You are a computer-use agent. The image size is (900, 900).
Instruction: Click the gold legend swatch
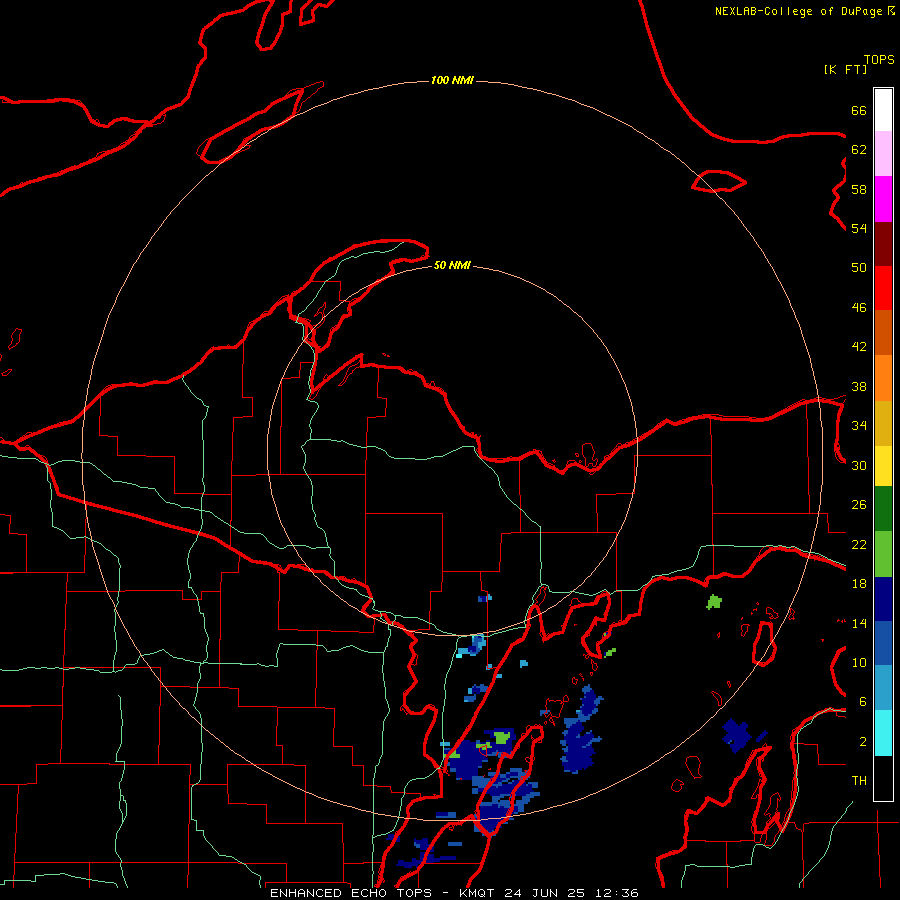click(883, 423)
